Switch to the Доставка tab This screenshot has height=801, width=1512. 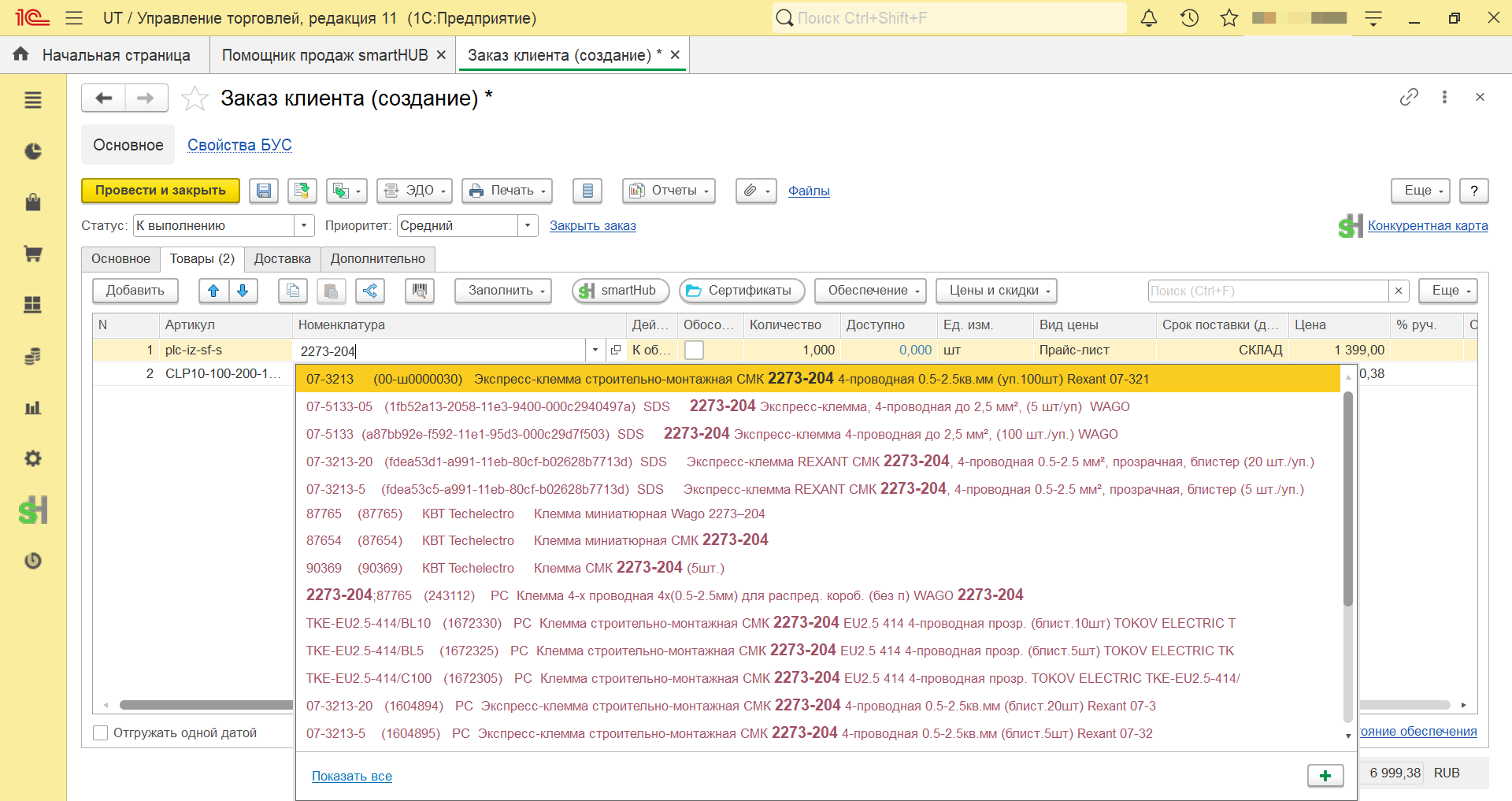coord(282,258)
